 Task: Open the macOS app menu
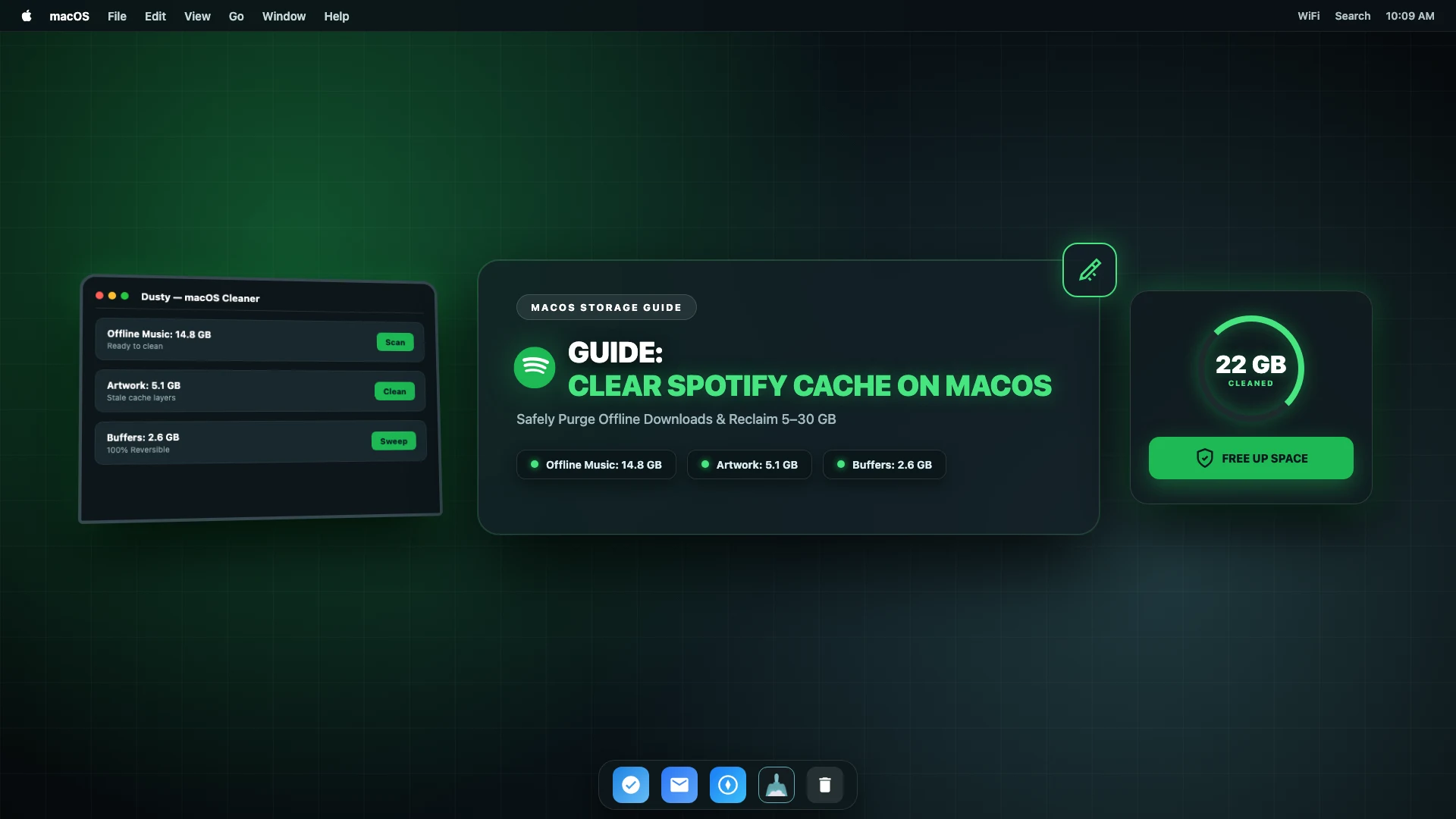pyautogui.click(x=69, y=16)
